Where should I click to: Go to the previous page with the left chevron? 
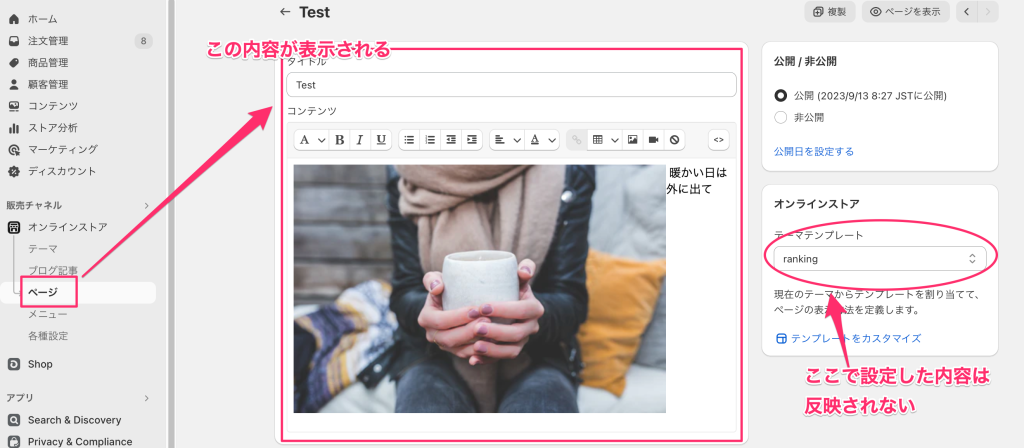(x=967, y=12)
